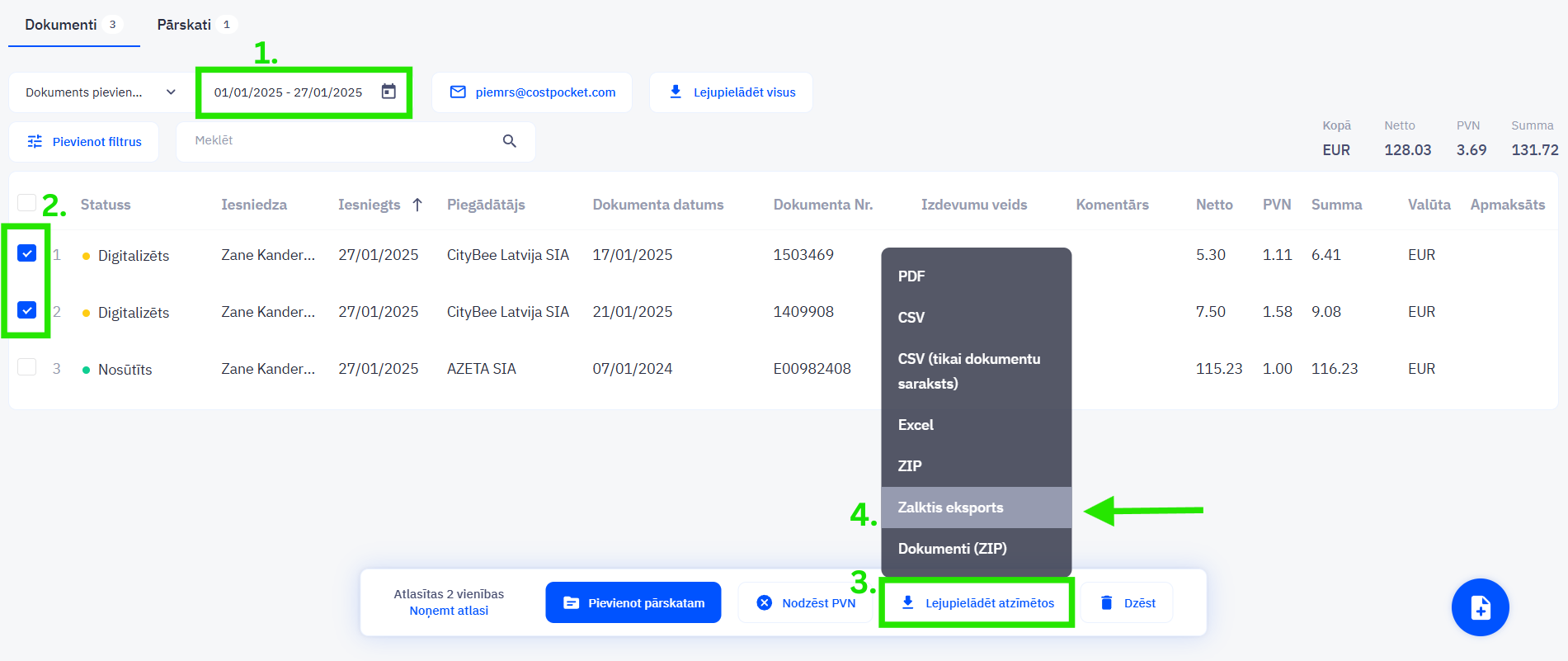Switch to the Pārskati tab
Screen dimensions: 1568x661
coord(196,25)
